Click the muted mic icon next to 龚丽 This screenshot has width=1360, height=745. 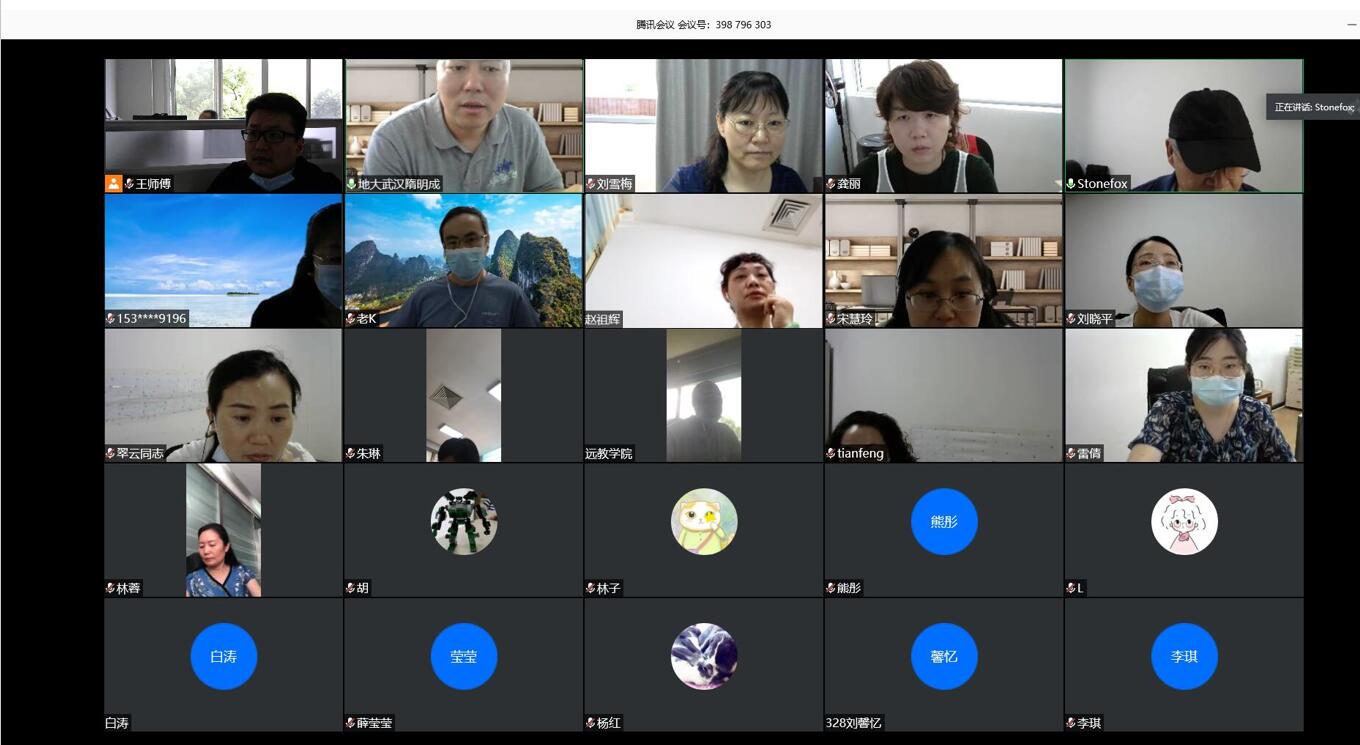tap(831, 184)
